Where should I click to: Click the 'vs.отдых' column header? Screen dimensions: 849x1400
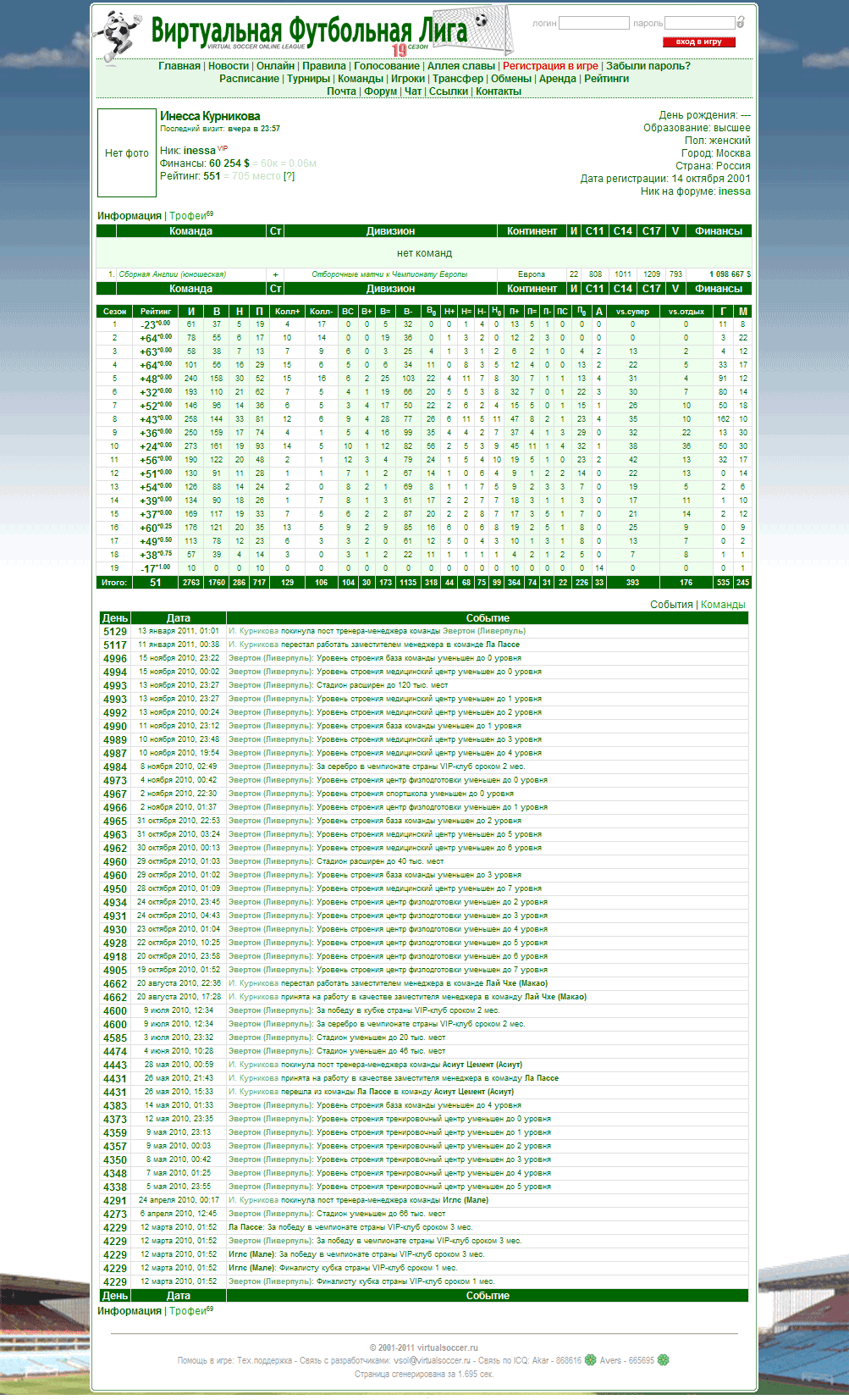tap(686, 312)
